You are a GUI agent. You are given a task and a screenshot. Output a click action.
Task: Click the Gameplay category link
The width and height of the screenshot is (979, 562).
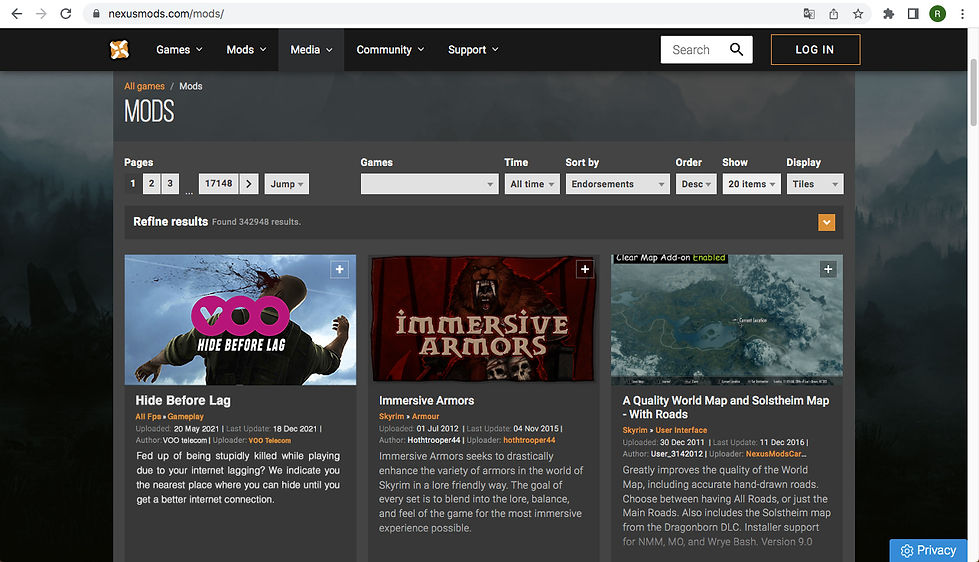(185, 417)
